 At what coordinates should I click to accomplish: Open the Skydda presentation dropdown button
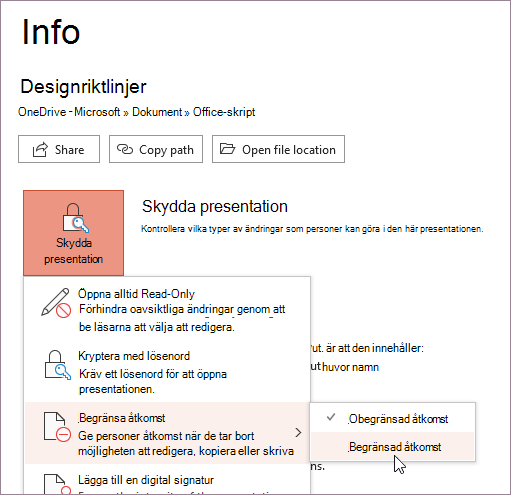(73, 233)
